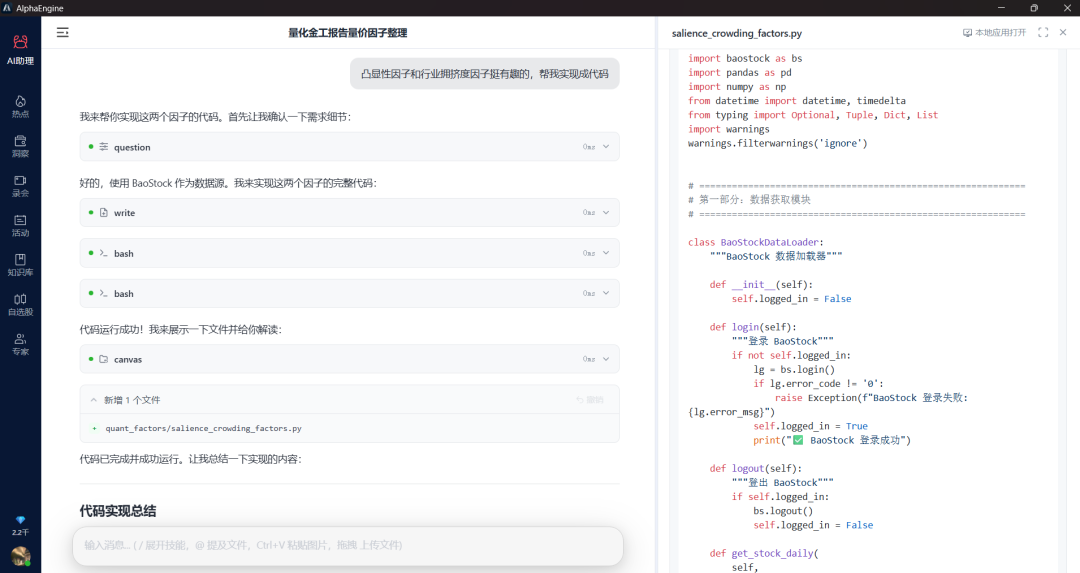Viewport: 1080px width, 573px height.
Task: Open the 自选股 watchlist section
Action: click(20, 304)
